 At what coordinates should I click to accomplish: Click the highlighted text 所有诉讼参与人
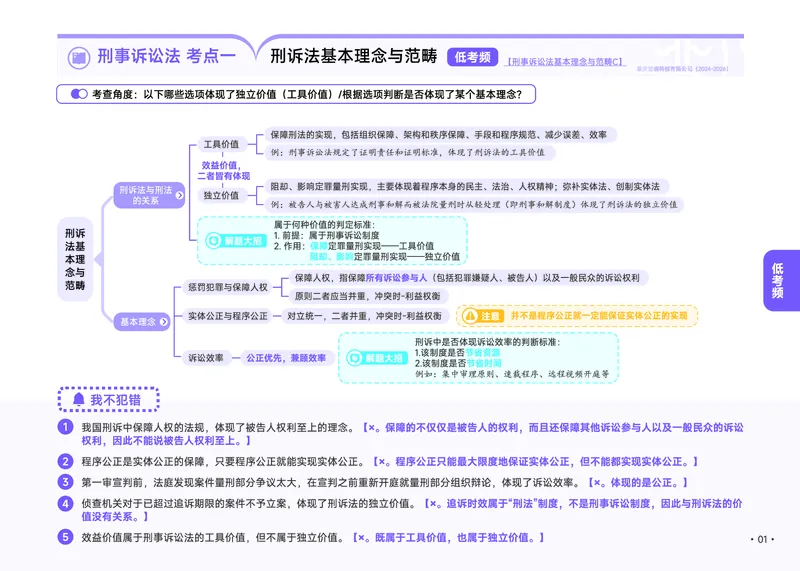(396, 278)
